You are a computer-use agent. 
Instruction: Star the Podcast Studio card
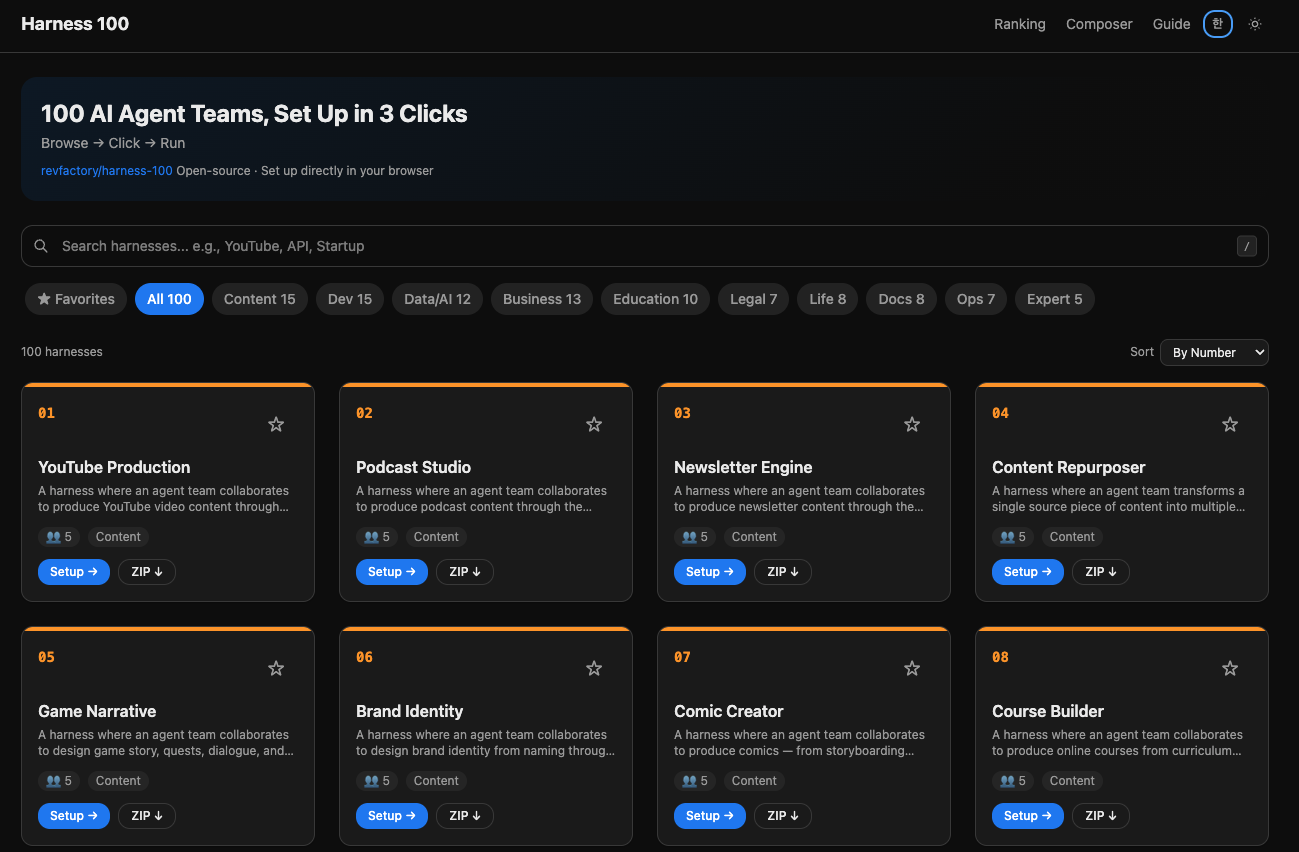point(594,424)
